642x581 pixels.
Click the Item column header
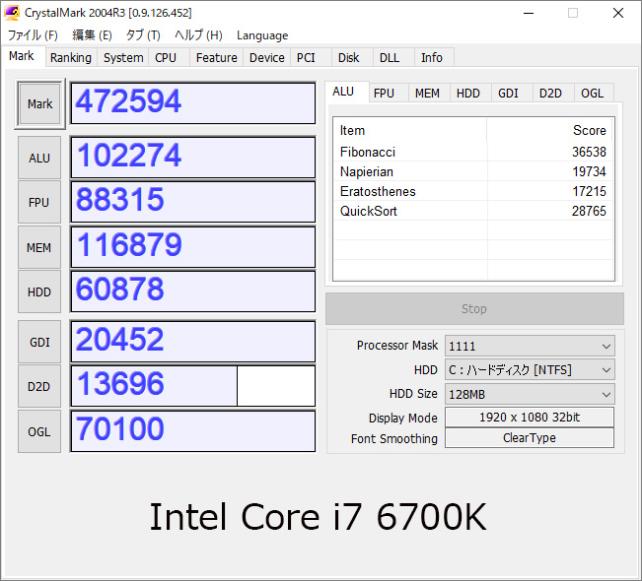pyautogui.click(x=410, y=131)
